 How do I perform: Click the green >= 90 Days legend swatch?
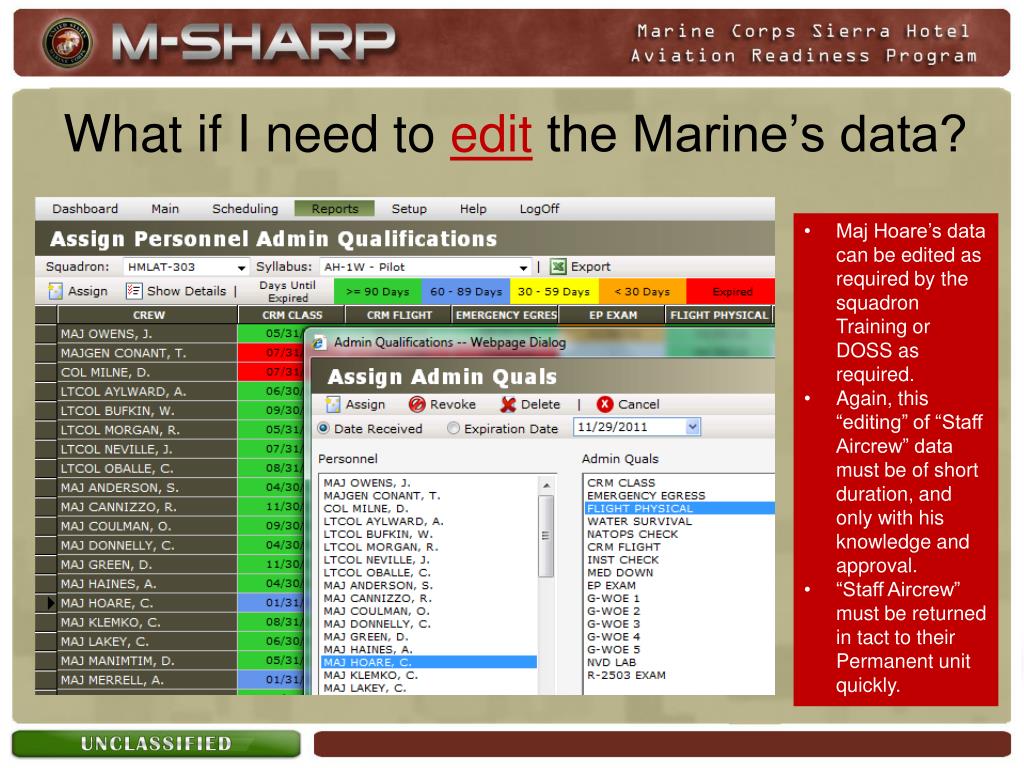coord(377,291)
